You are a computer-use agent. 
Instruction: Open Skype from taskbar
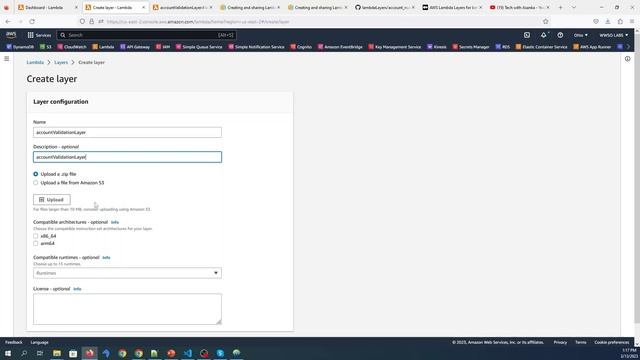(x=220, y=353)
